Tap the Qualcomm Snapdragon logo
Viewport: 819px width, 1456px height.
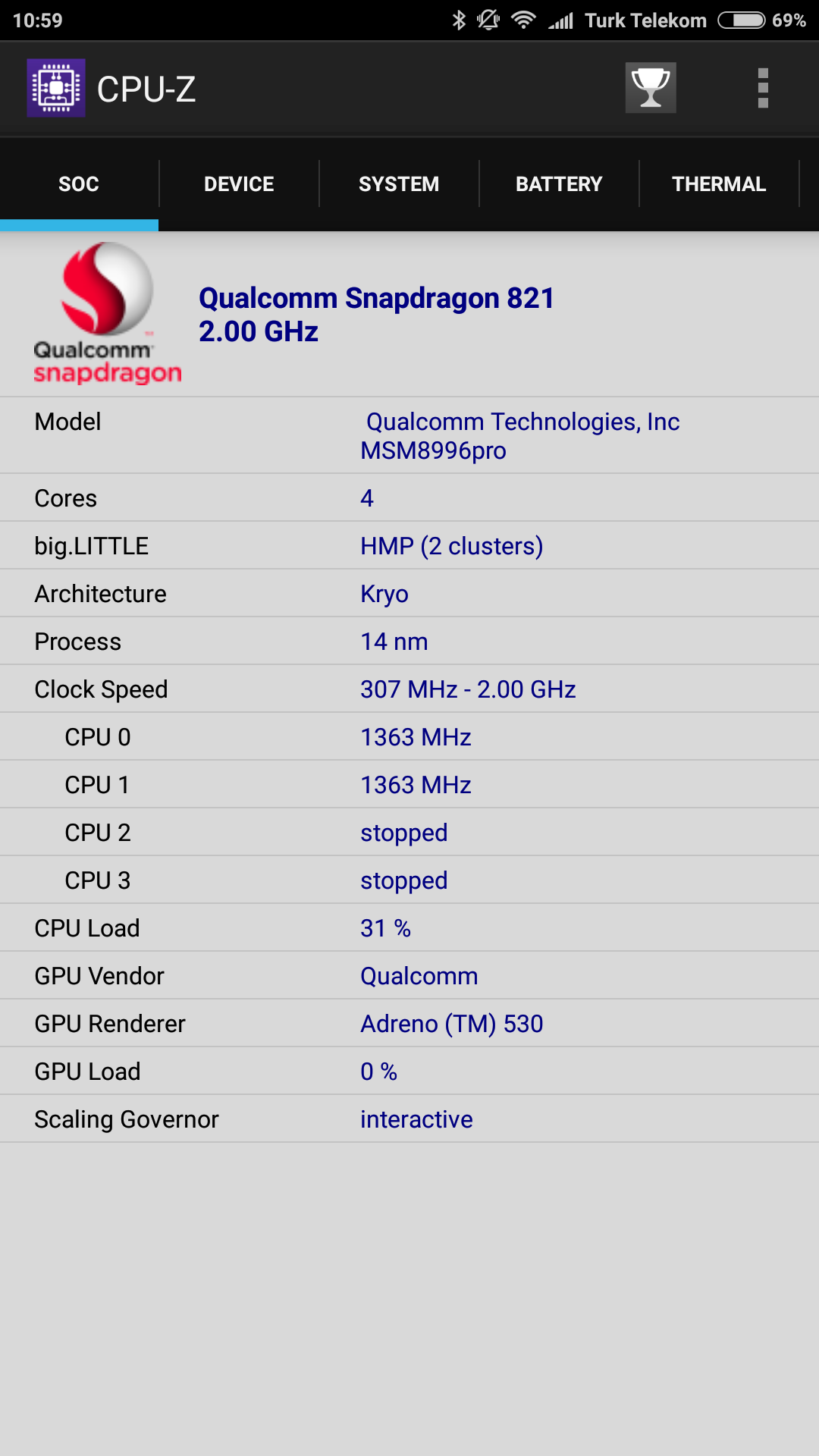108,313
